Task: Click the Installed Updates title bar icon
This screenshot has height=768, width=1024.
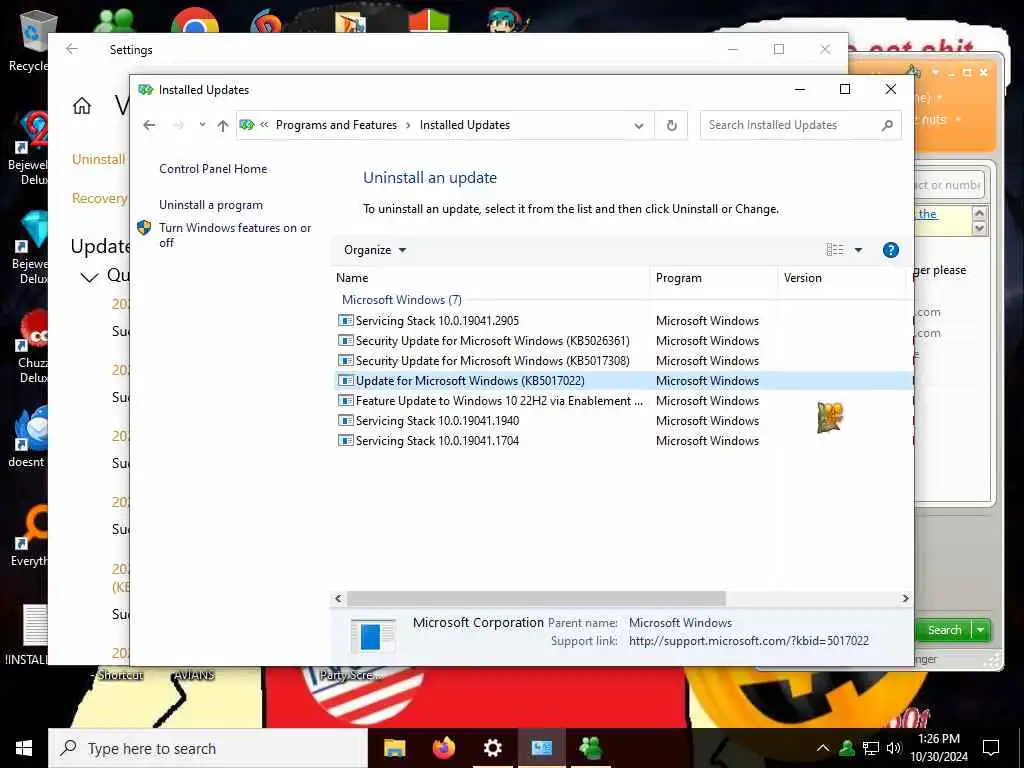Action: (x=146, y=89)
